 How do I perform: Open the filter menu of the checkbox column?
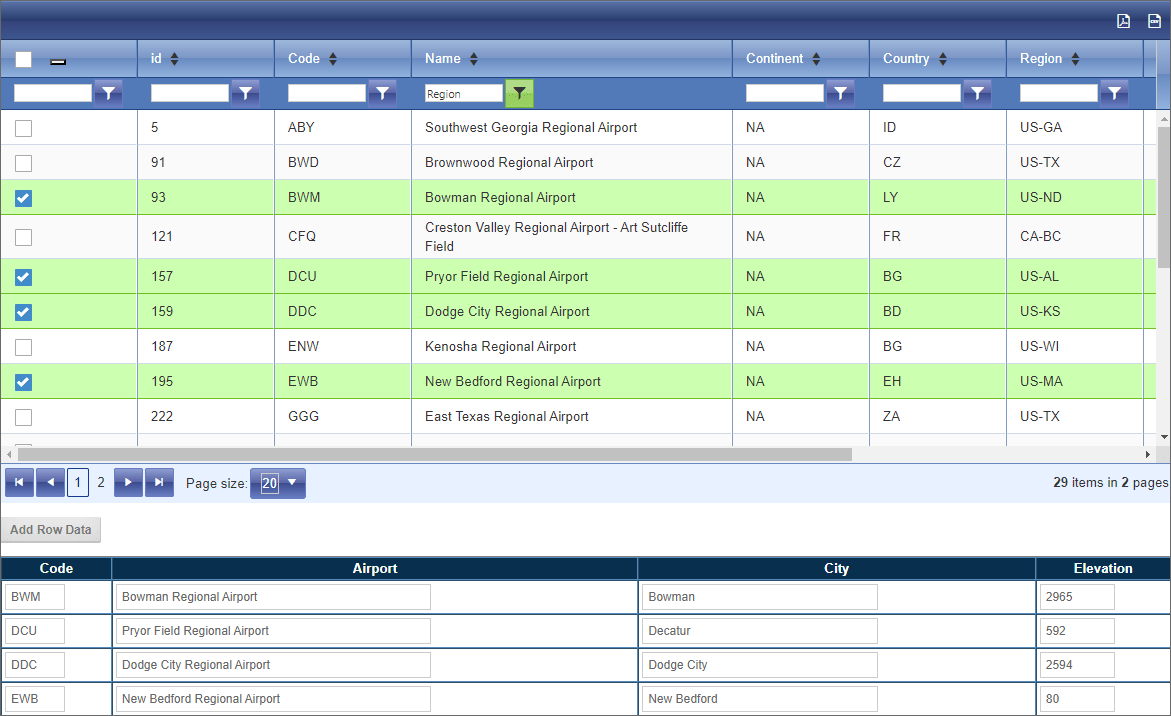[x=108, y=93]
